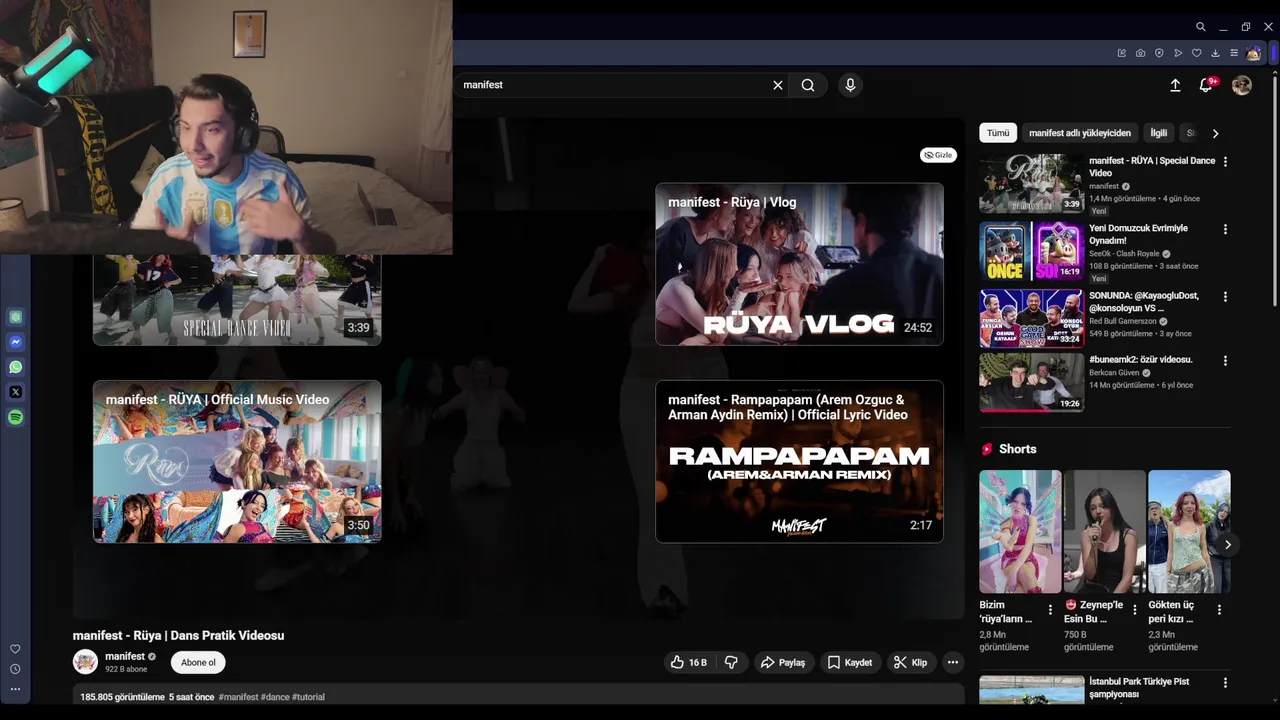The width and height of the screenshot is (1280, 720).
Task: Open WhatsApp in the browser sidebar
Action: (15, 367)
